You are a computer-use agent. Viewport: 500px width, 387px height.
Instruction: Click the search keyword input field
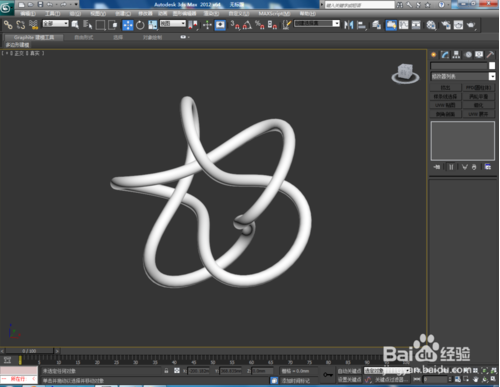(x=359, y=5)
